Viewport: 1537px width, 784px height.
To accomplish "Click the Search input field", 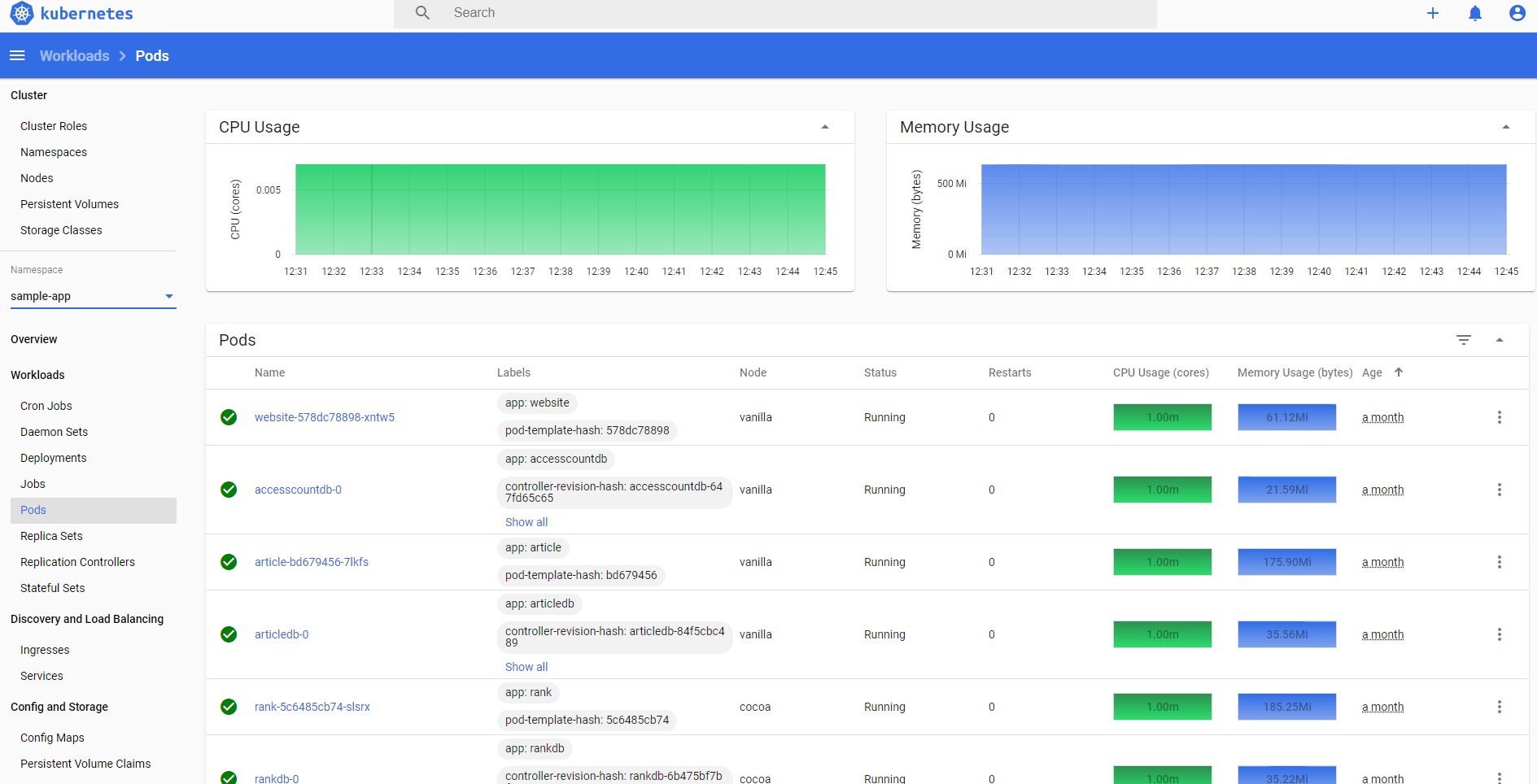I will click(775, 13).
